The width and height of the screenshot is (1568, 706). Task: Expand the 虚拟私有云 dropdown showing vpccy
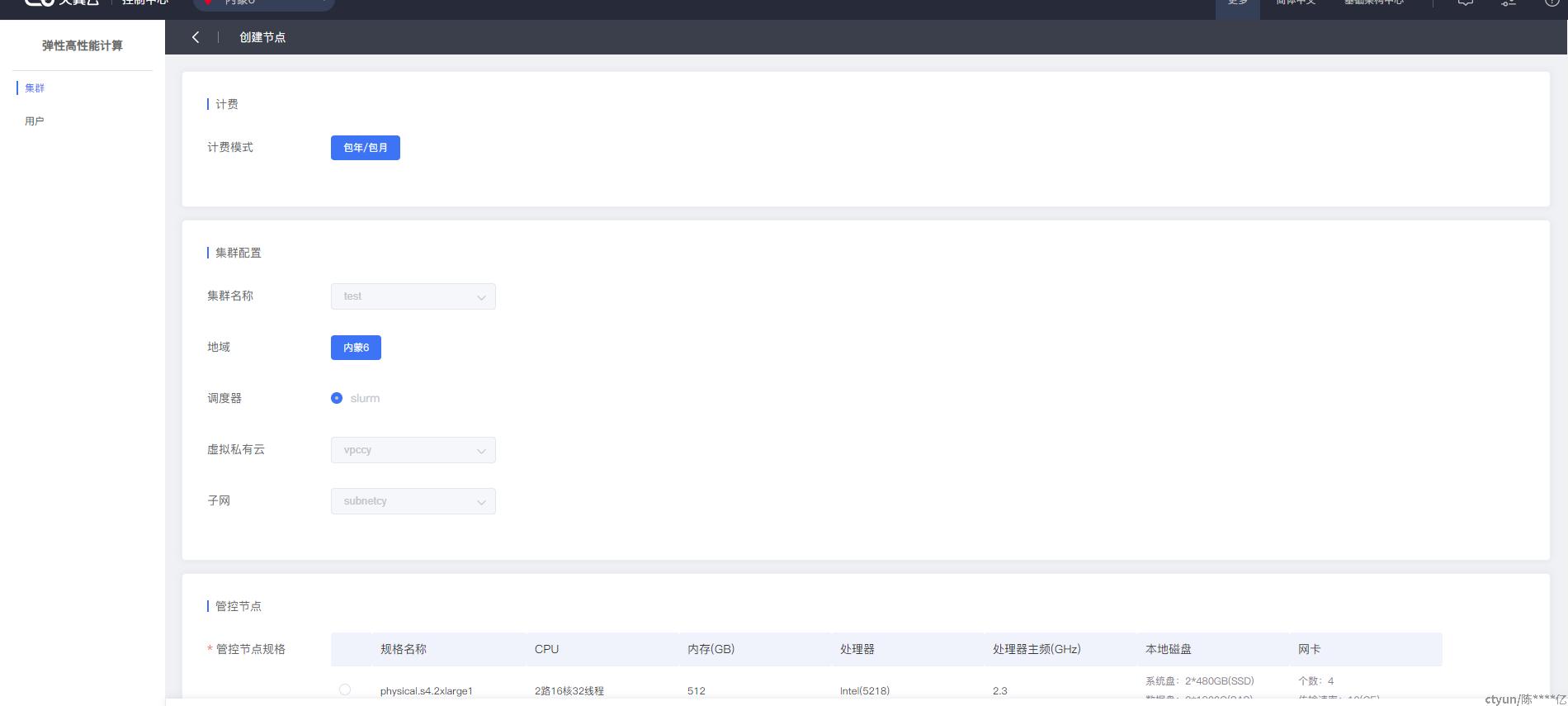coord(413,450)
